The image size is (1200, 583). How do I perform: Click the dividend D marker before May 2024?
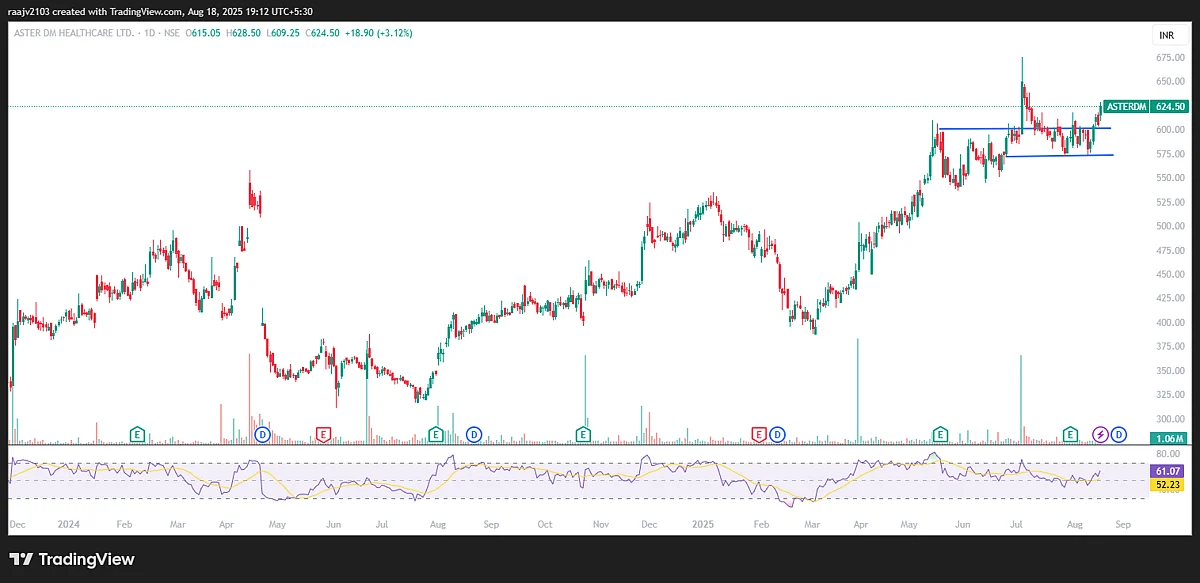[262, 434]
